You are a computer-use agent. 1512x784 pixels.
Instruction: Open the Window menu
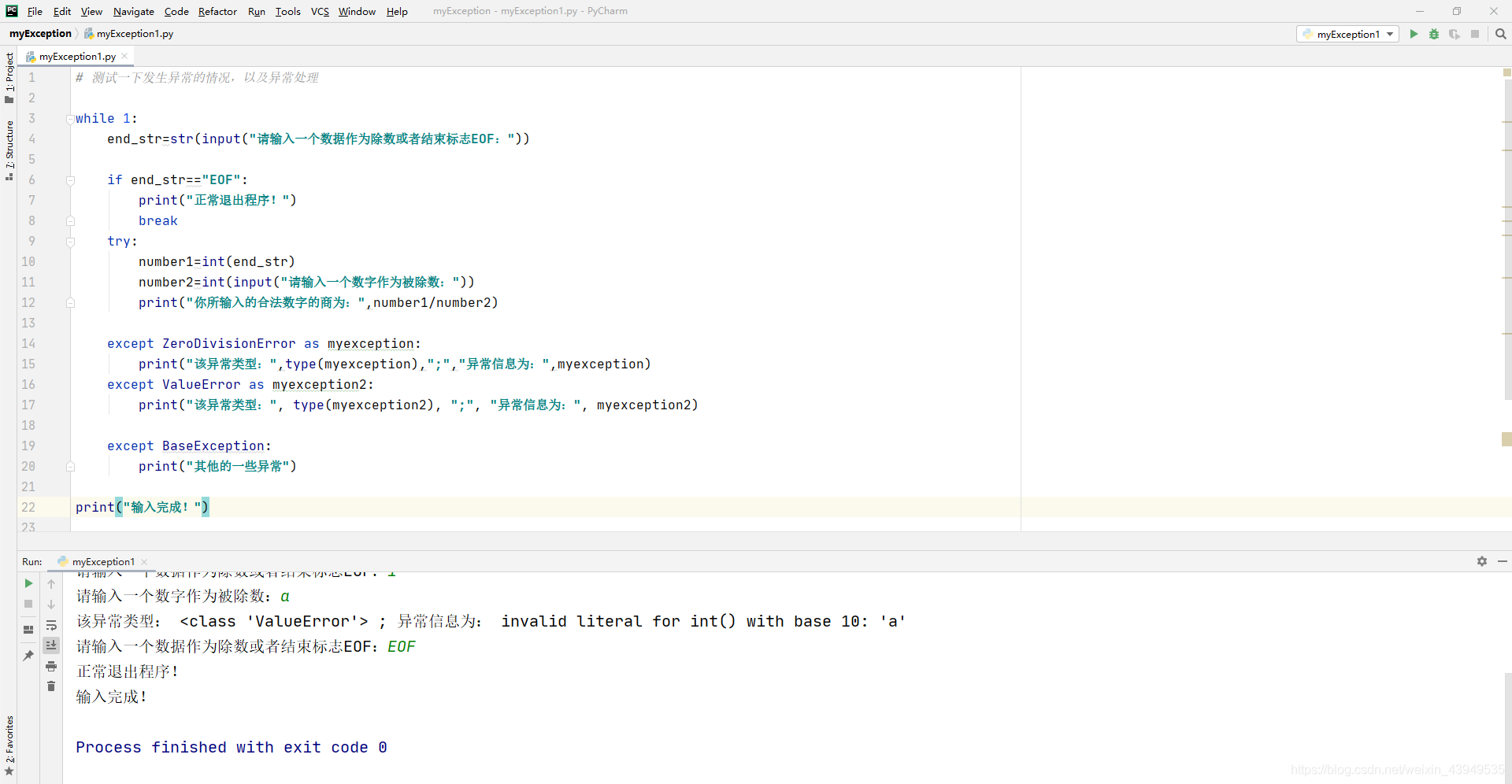(x=357, y=11)
